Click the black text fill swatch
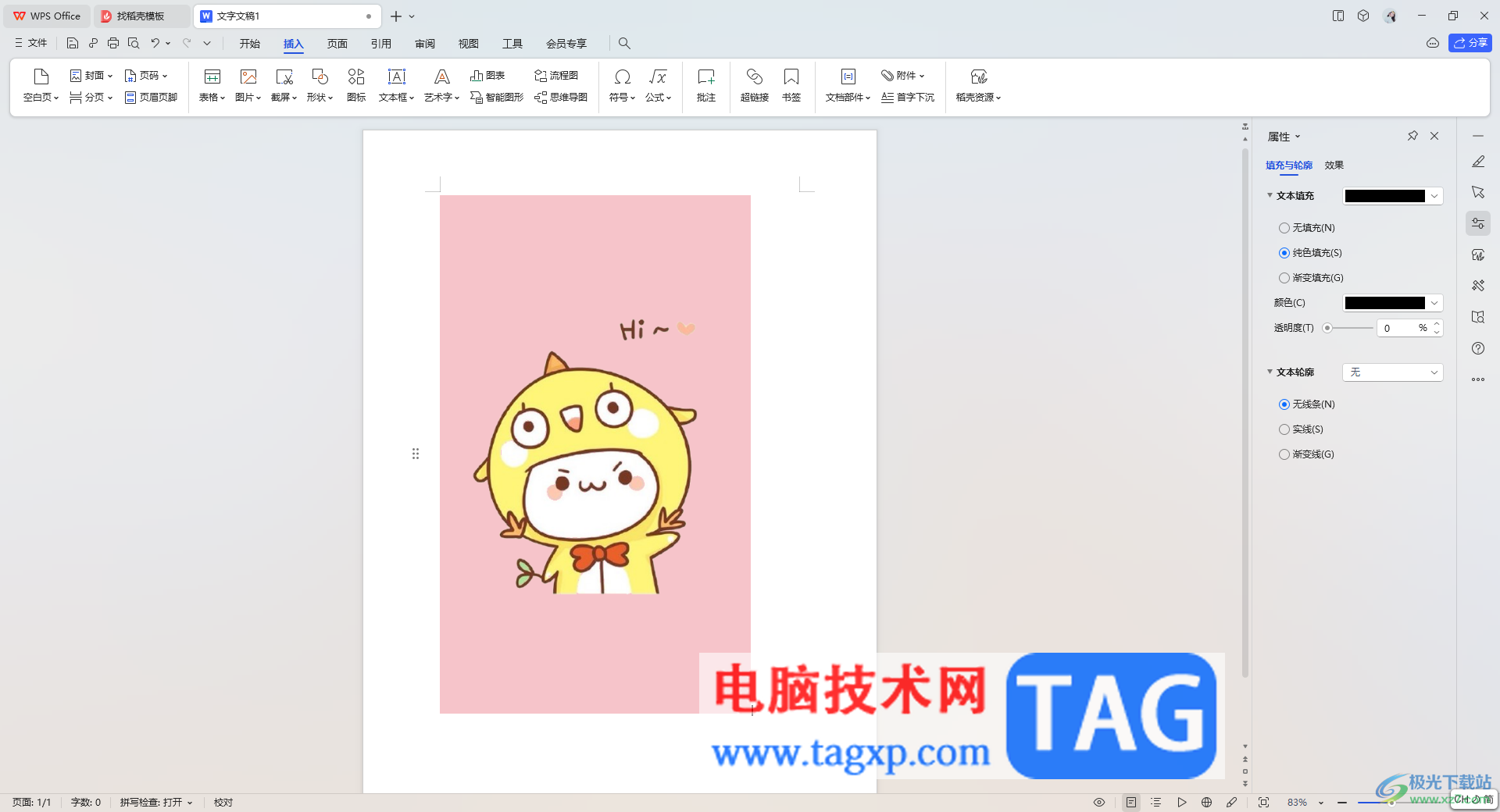 click(x=1385, y=196)
